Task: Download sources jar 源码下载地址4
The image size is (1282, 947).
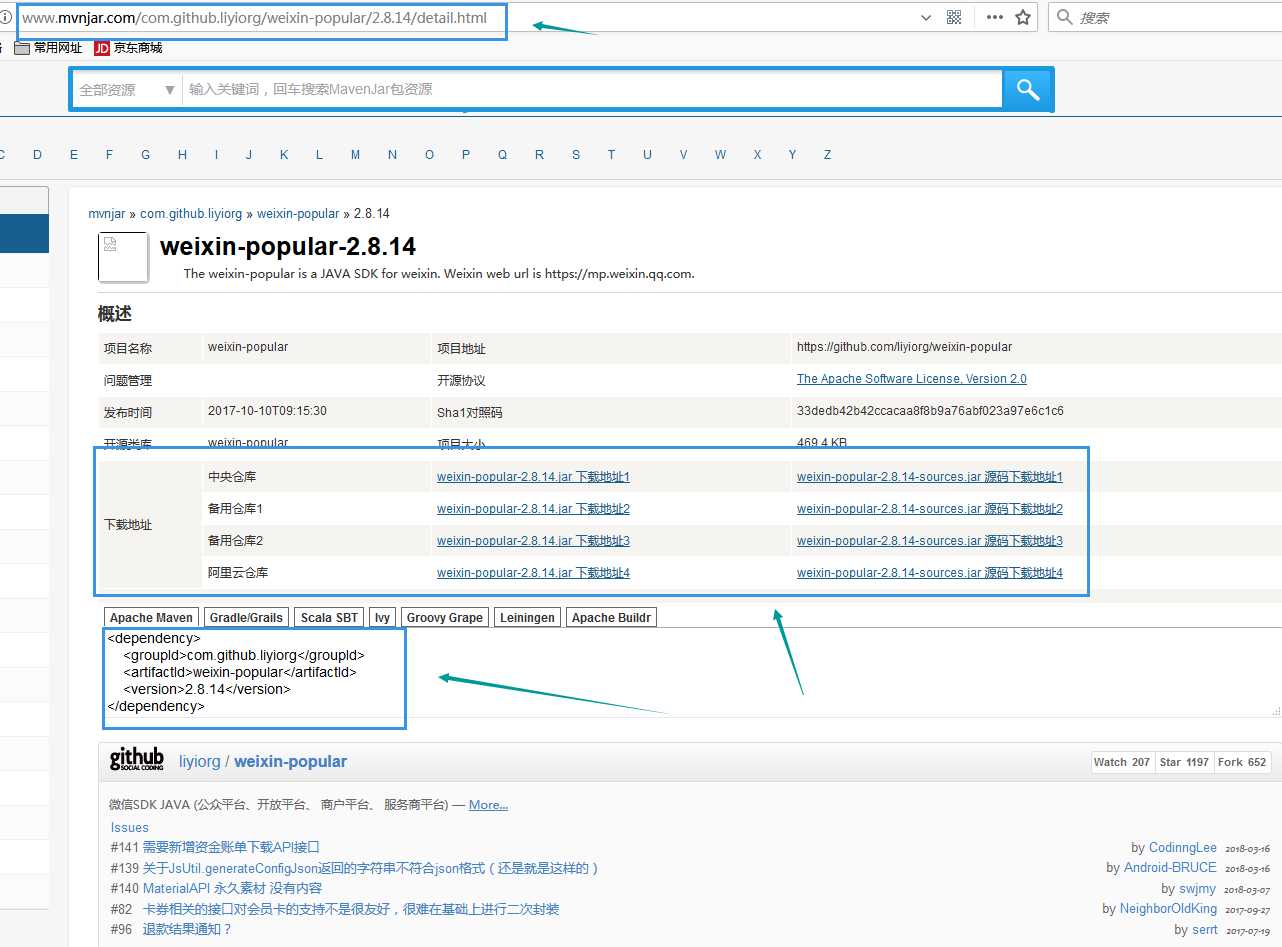Action: 930,573
